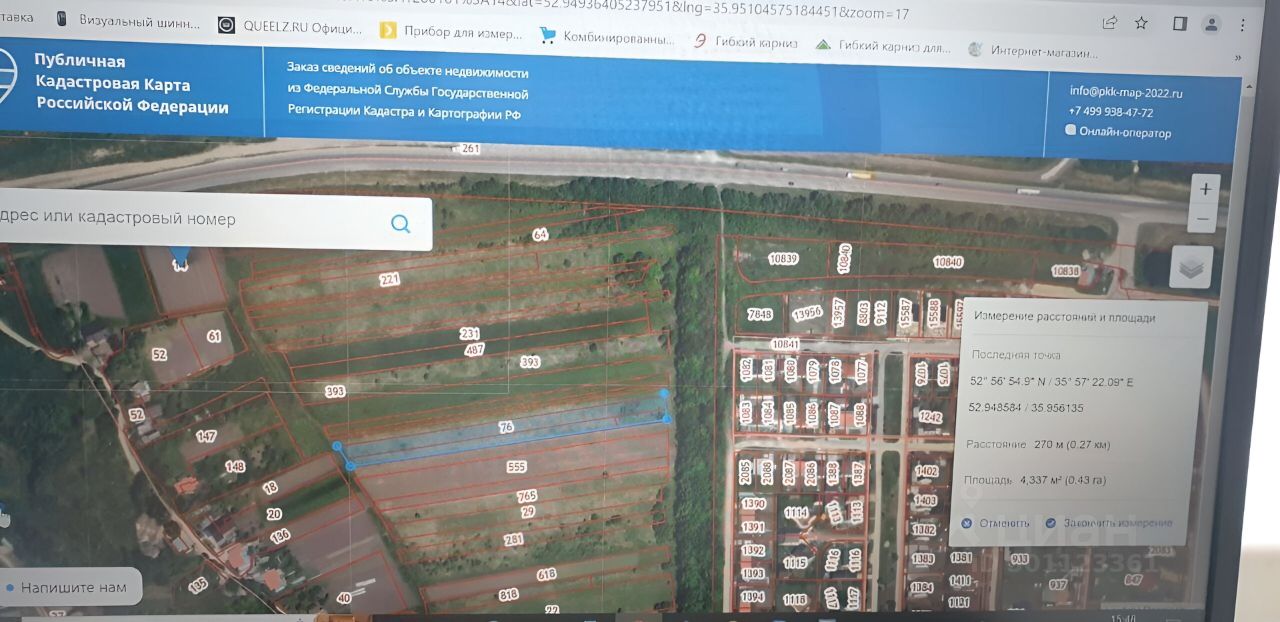Click the browser share page icon
1280x622 pixels.
pos(1109,22)
